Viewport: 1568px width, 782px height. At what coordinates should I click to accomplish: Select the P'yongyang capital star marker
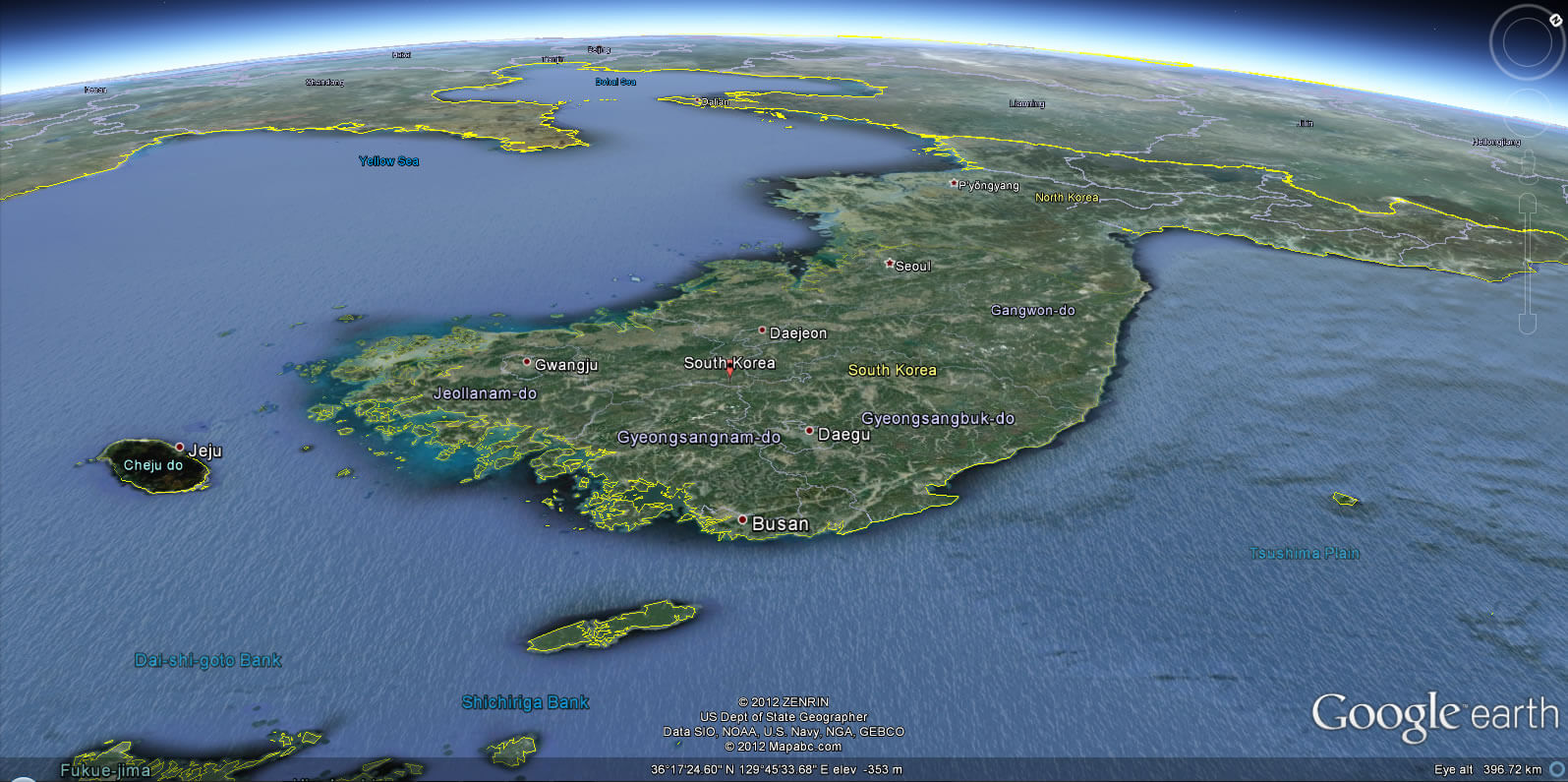pyautogui.click(x=953, y=183)
